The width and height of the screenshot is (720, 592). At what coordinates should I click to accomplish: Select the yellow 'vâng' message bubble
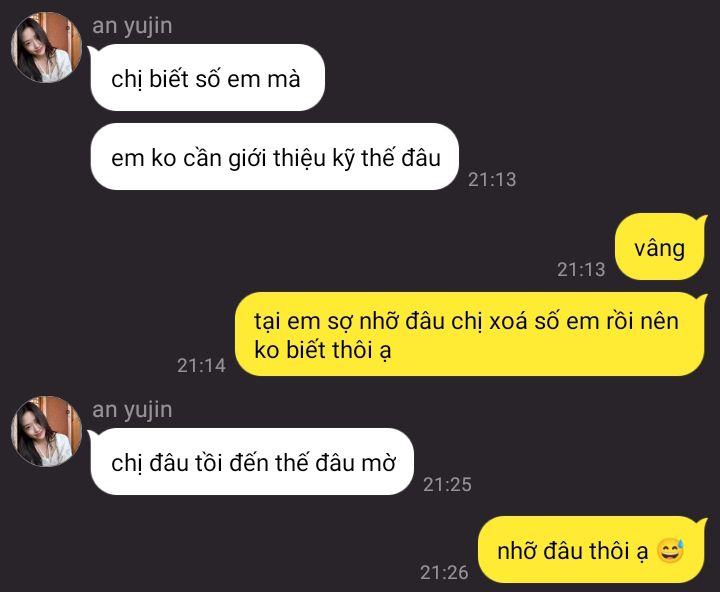coord(660,247)
